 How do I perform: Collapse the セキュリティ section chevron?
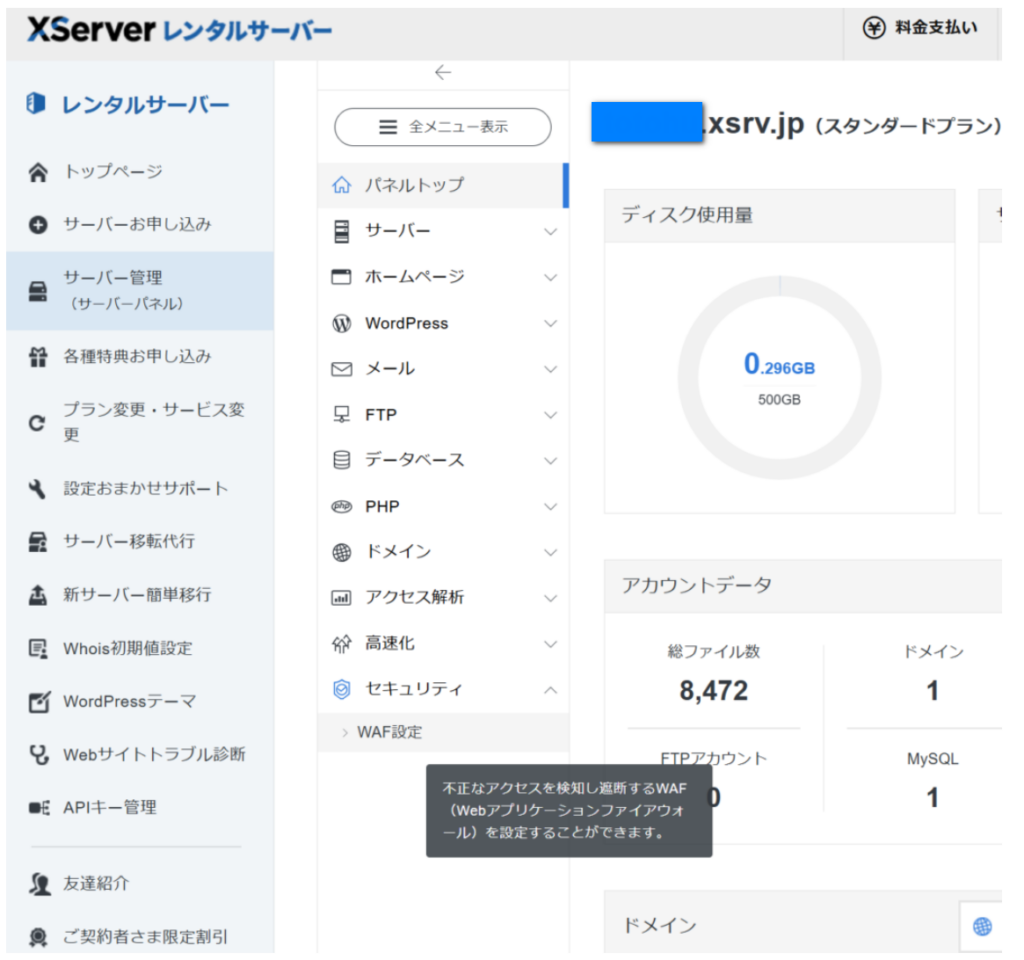[550, 690]
